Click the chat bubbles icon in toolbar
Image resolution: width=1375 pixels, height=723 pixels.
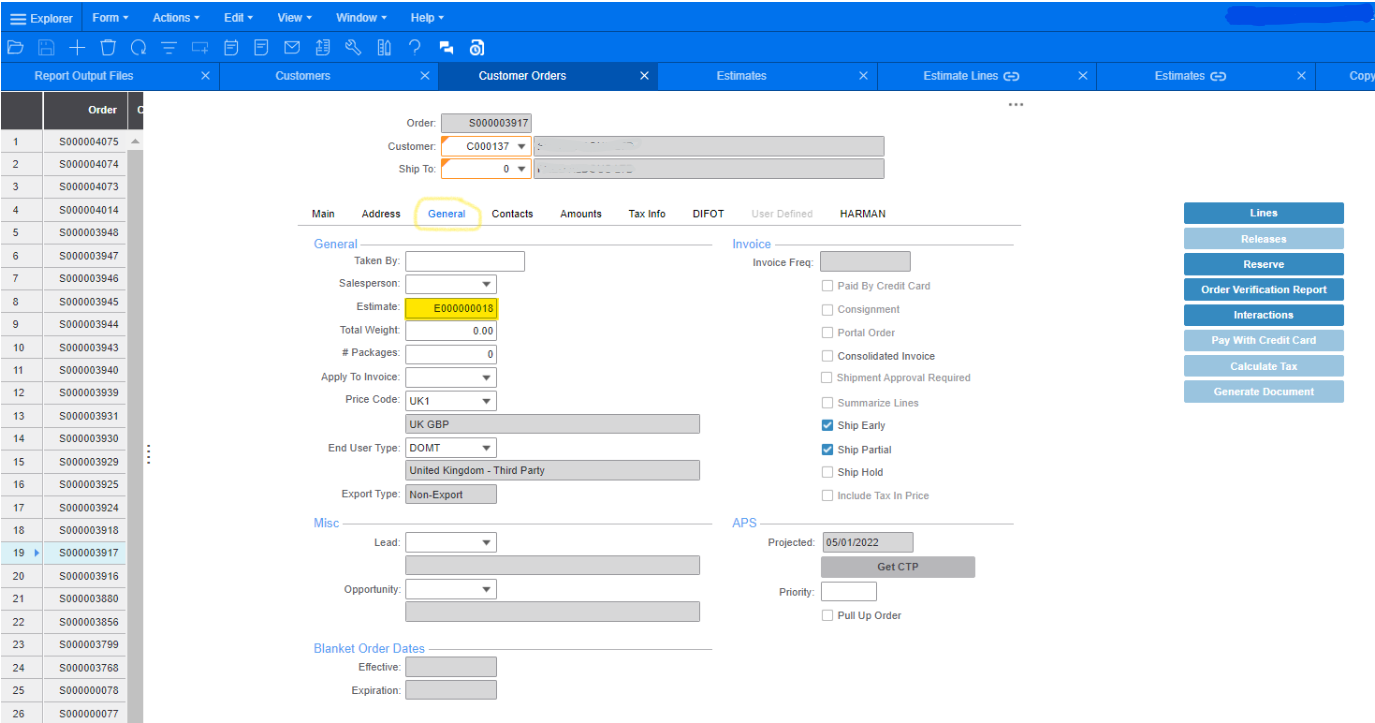point(446,47)
